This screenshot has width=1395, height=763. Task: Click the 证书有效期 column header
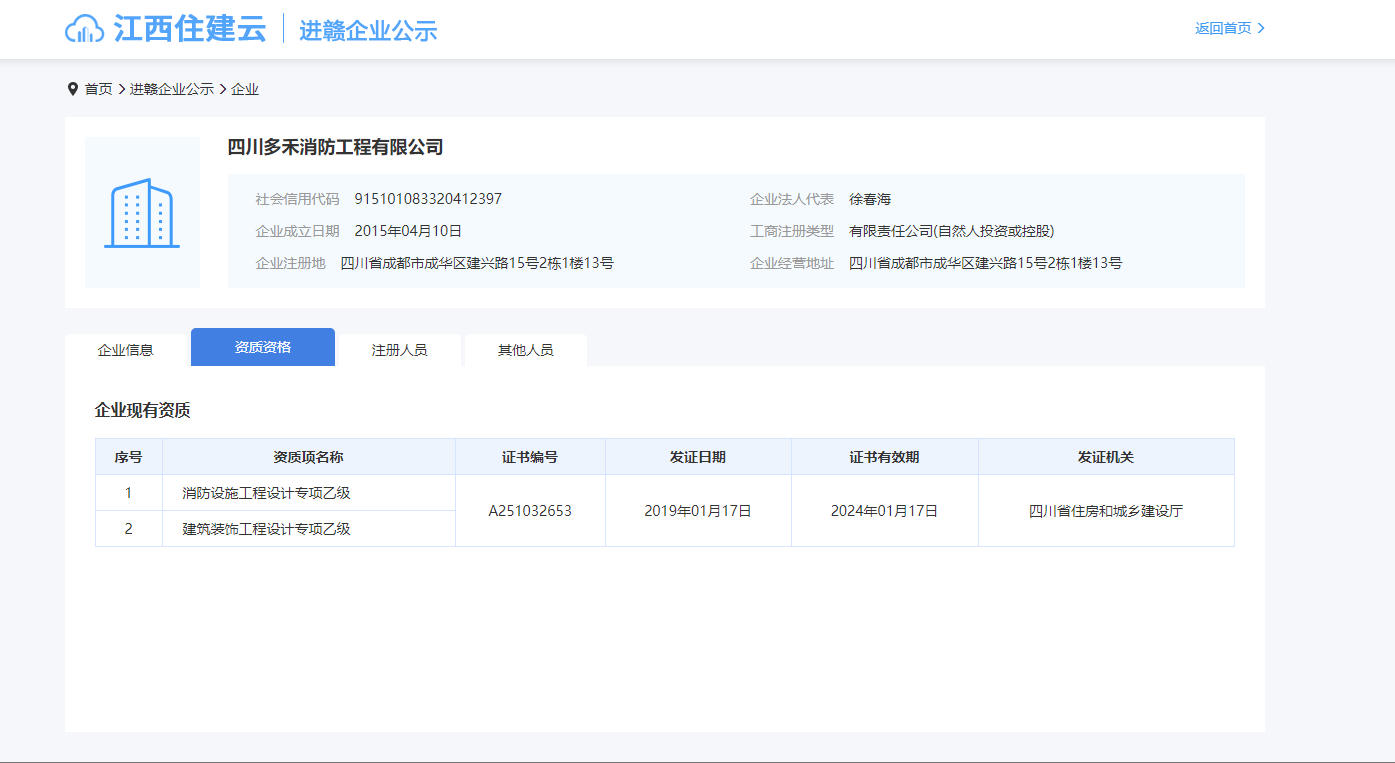coord(884,457)
